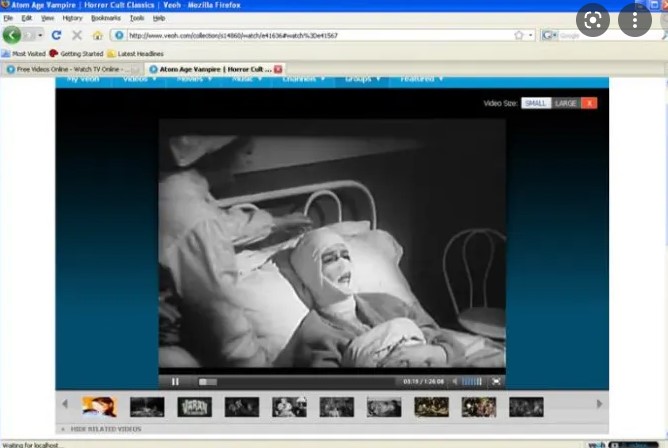Open the second related video thumbnail
The height and width of the screenshot is (448, 668).
[x=147, y=407]
